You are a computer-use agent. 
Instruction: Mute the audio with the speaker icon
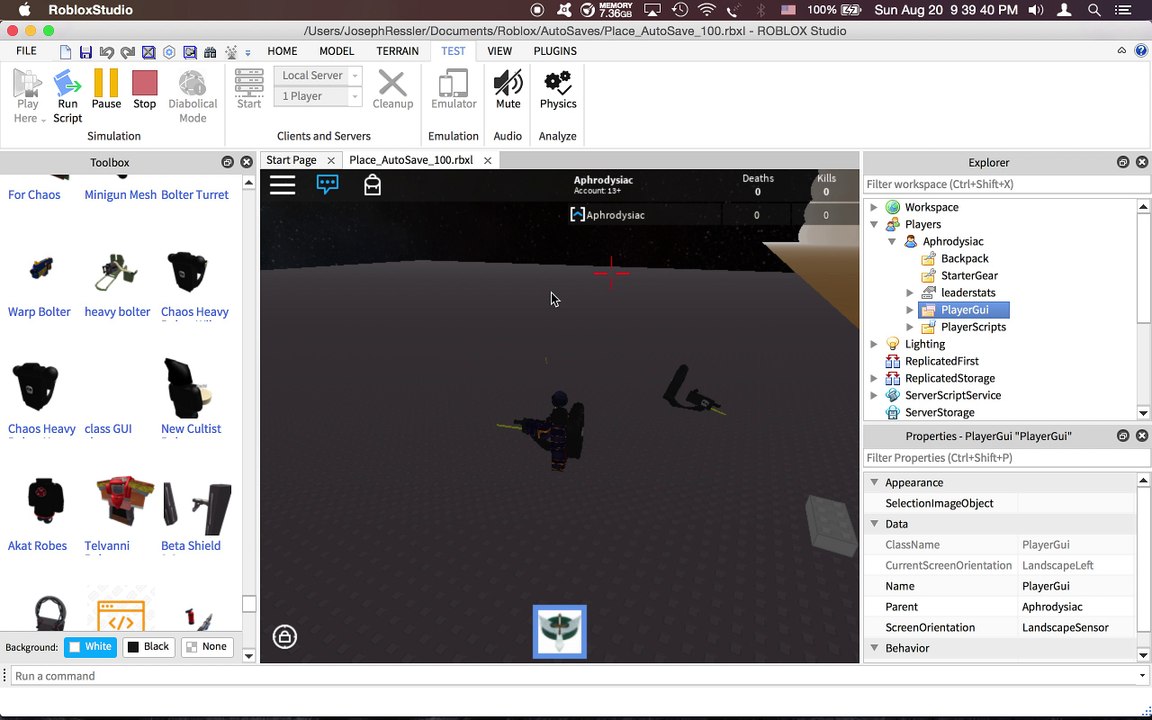pyautogui.click(x=508, y=83)
